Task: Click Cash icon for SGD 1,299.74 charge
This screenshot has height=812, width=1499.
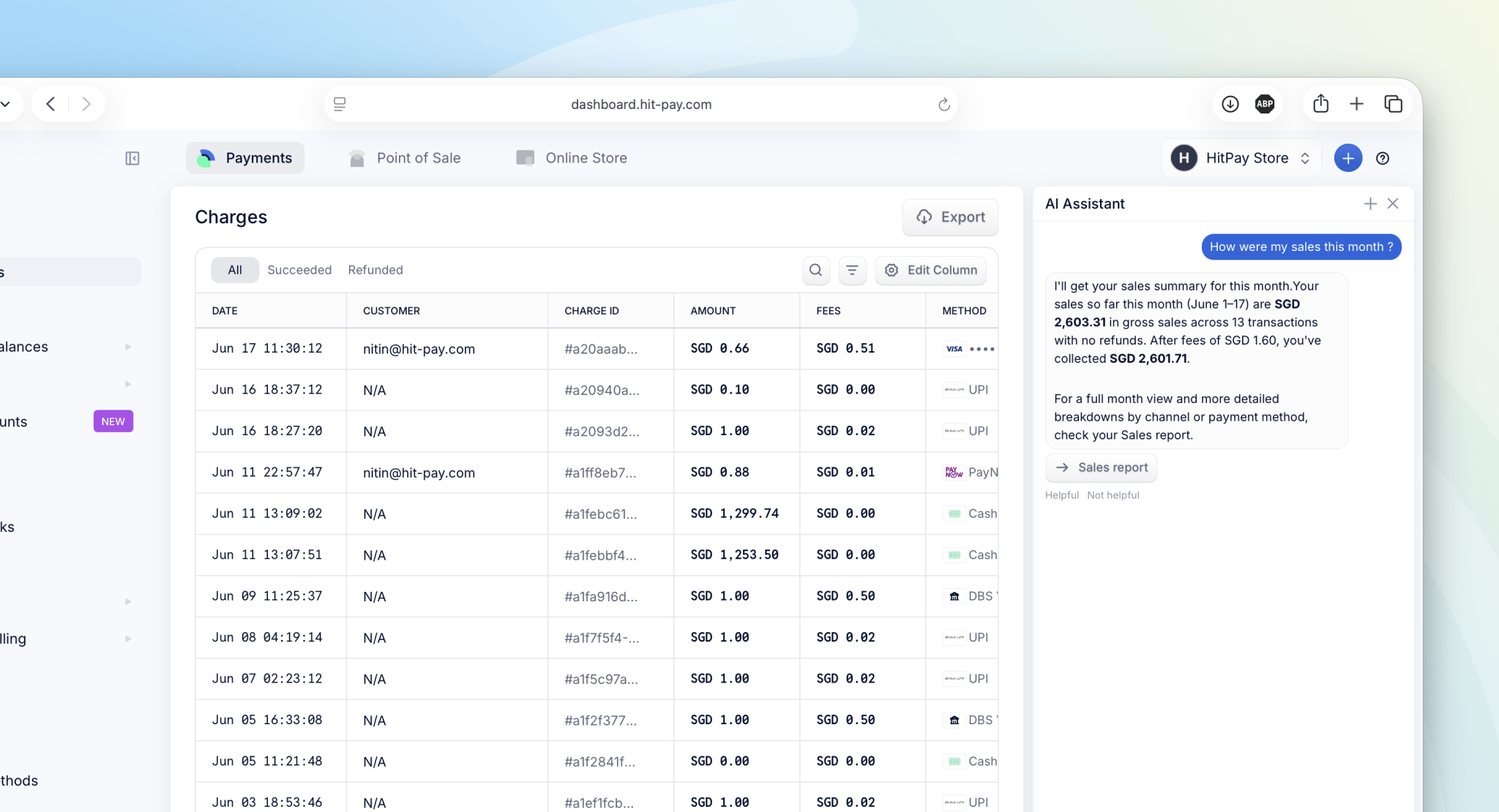Action: (x=954, y=514)
